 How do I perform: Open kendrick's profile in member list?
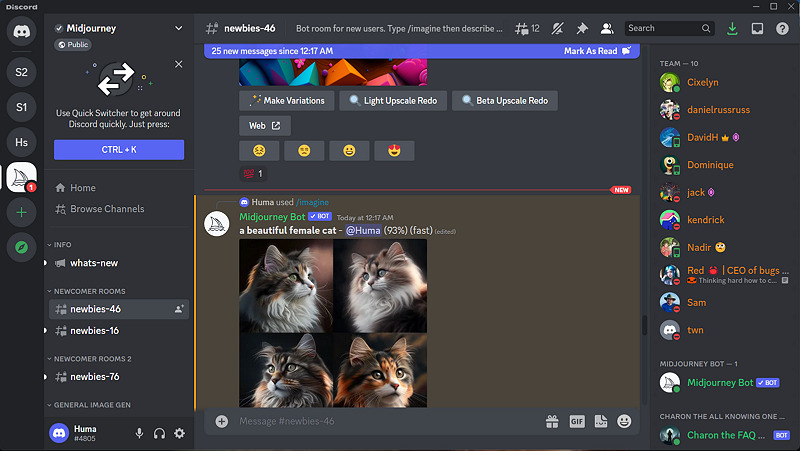724,220
